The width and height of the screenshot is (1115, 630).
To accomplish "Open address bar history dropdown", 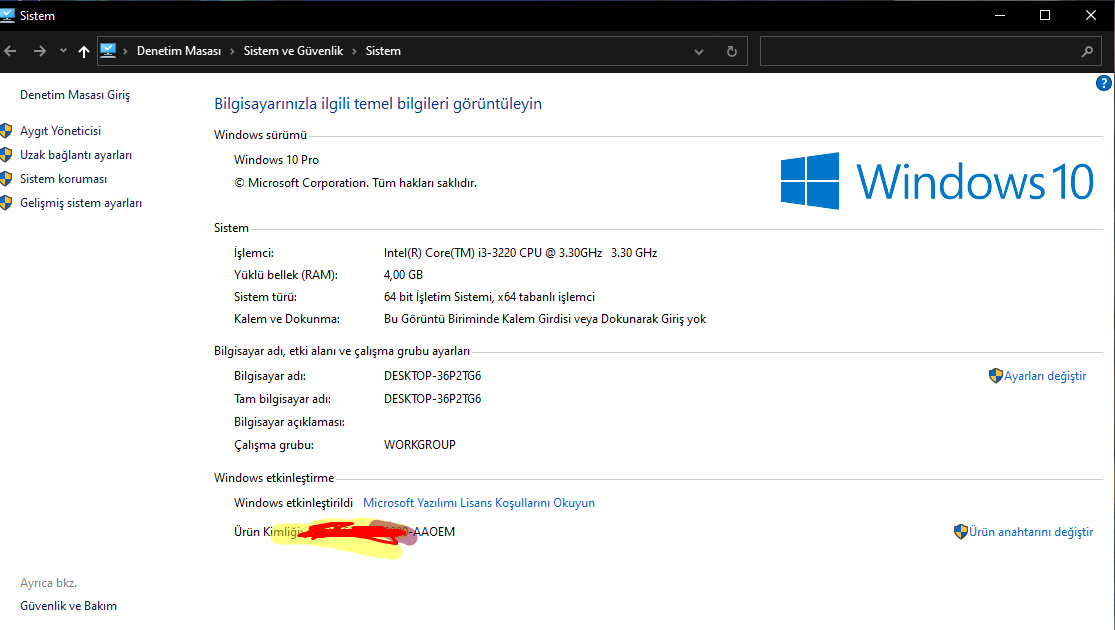I will (x=699, y=51).
